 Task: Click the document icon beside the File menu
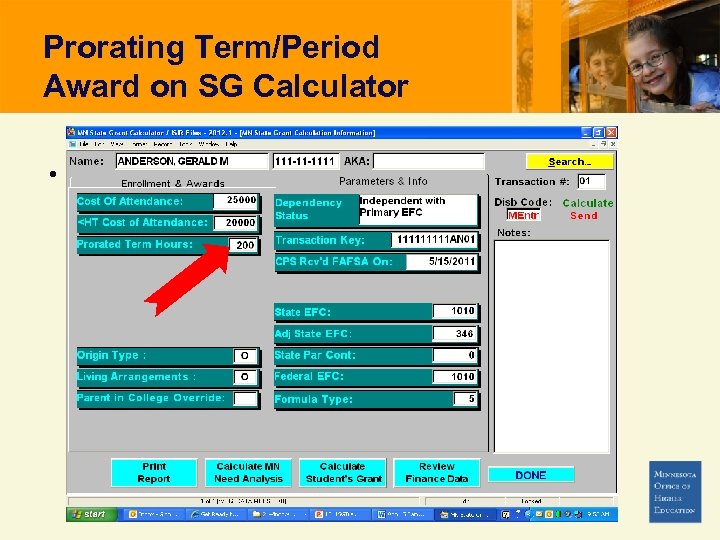click(72, 144)
